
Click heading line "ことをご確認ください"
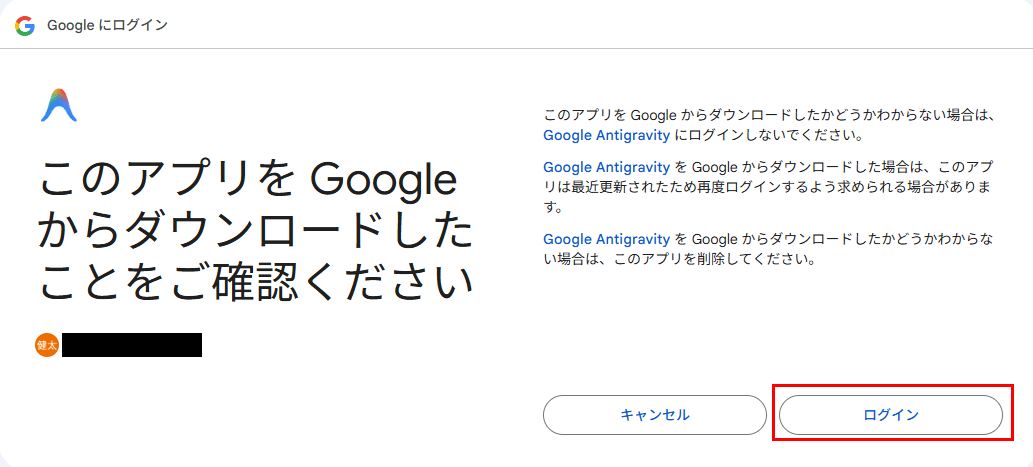255,283
